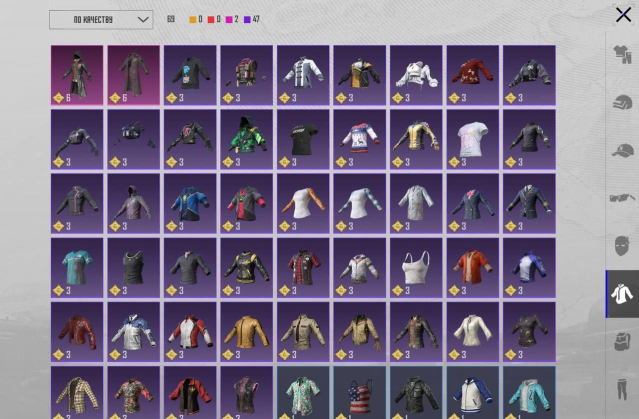The image size is (639, 419).
Task: Select the yellow leather jacket
Action: pos(247,332)
